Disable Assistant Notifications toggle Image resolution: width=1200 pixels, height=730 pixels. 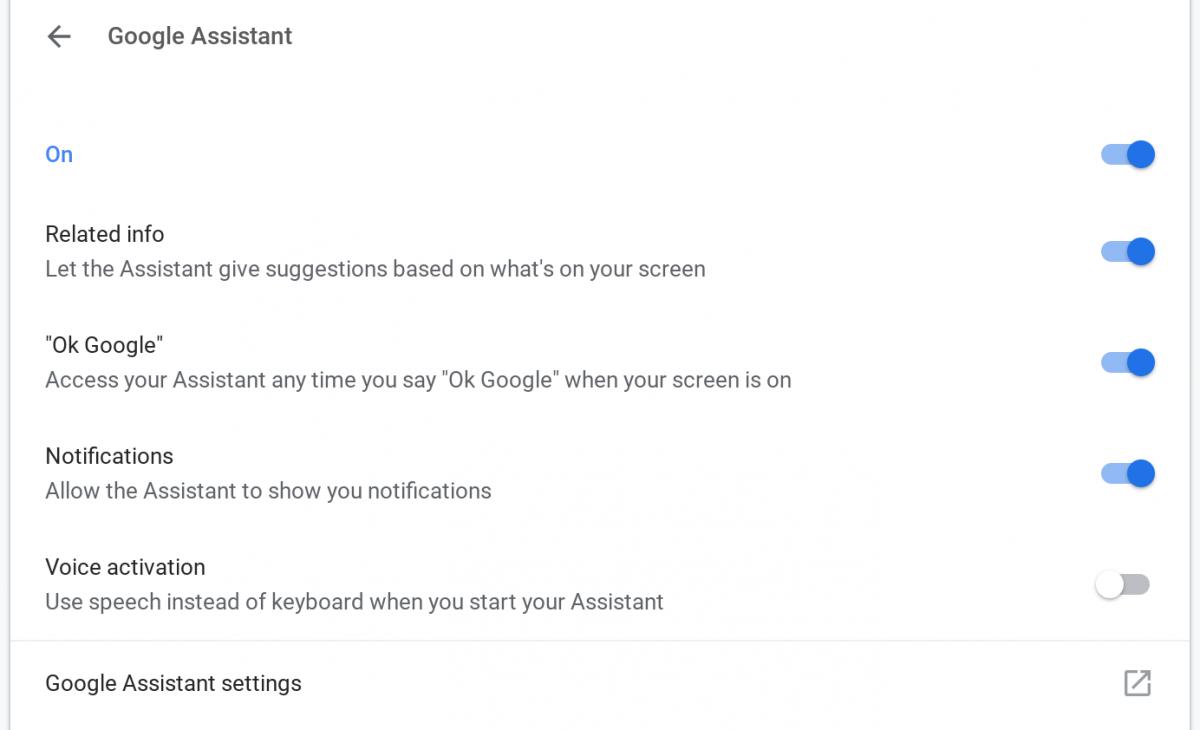click(x=1128, y=474)
